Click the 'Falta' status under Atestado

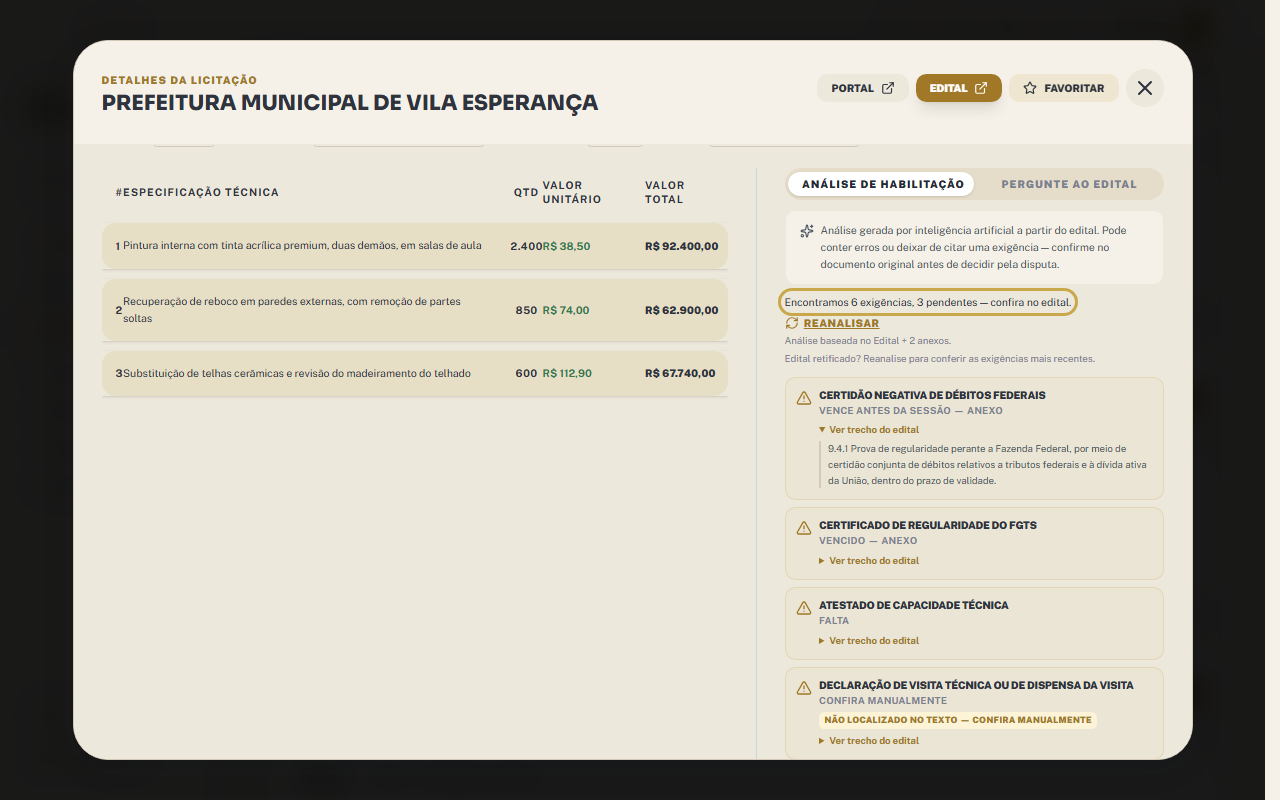[834, 621]
